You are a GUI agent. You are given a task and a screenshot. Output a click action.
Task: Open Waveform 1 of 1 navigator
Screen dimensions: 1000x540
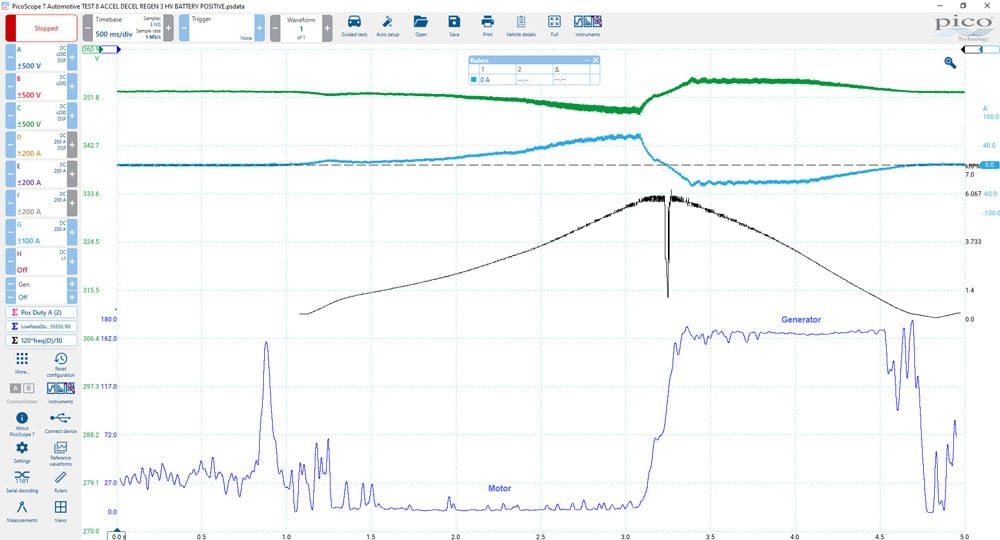(301, 28)
